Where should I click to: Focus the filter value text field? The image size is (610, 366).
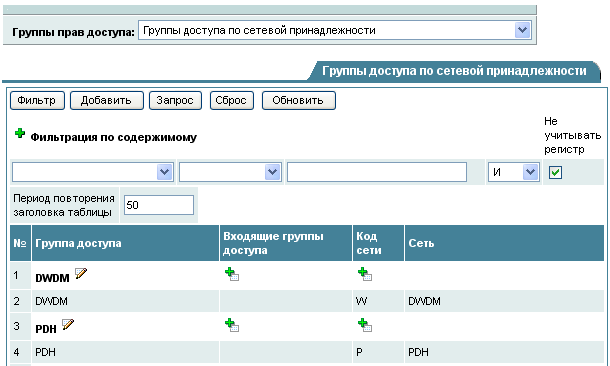377,172
